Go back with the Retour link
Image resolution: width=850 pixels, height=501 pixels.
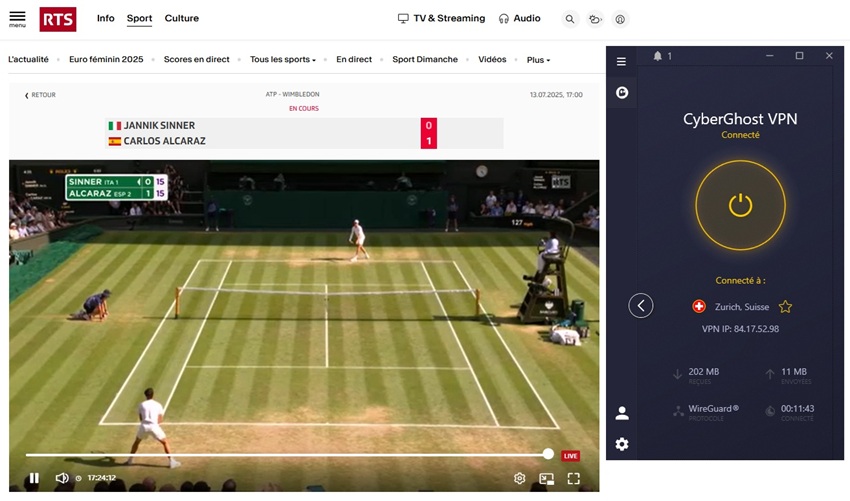40,95
